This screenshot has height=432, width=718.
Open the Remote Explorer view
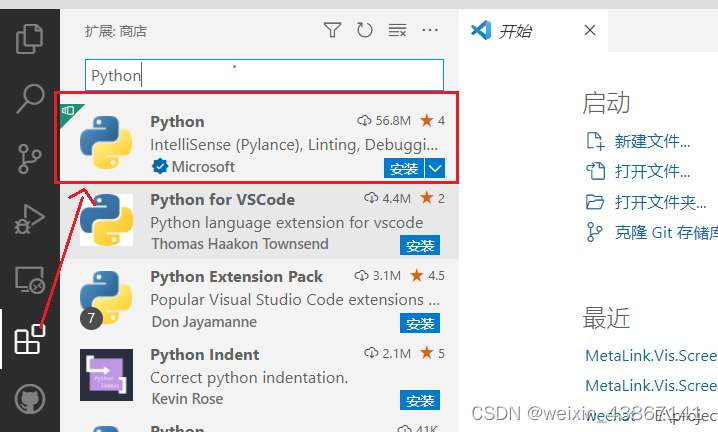point(30,279)
